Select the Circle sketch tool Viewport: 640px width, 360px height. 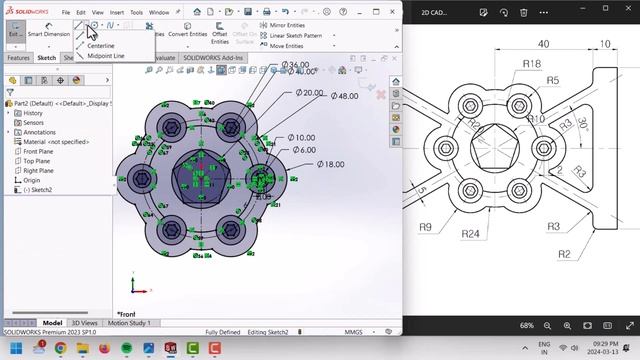(x=94, y=25)
